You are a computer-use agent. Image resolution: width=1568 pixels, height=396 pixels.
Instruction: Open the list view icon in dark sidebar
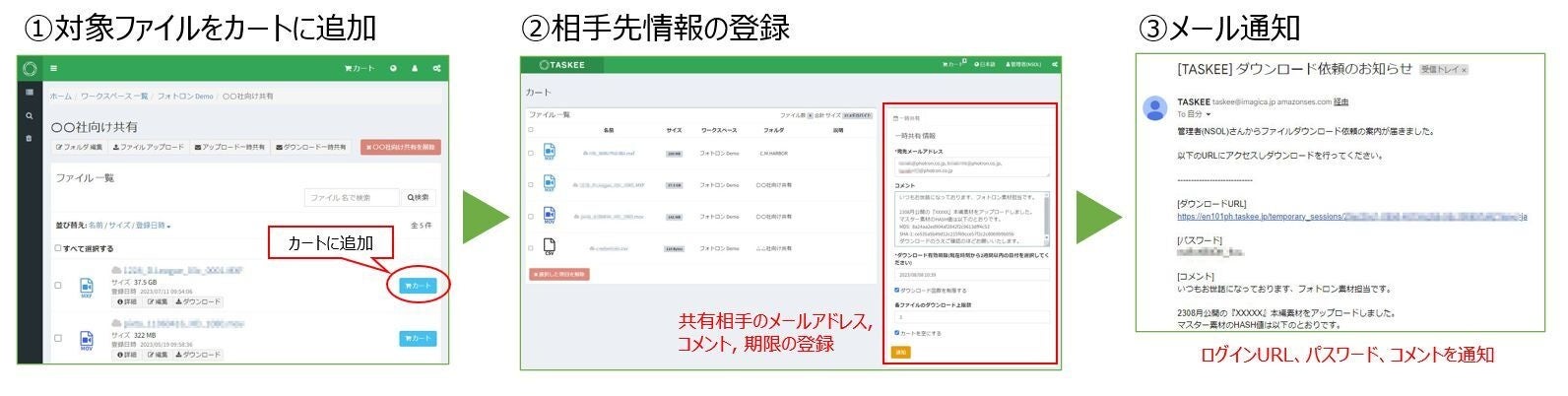[x=29, y=93]
